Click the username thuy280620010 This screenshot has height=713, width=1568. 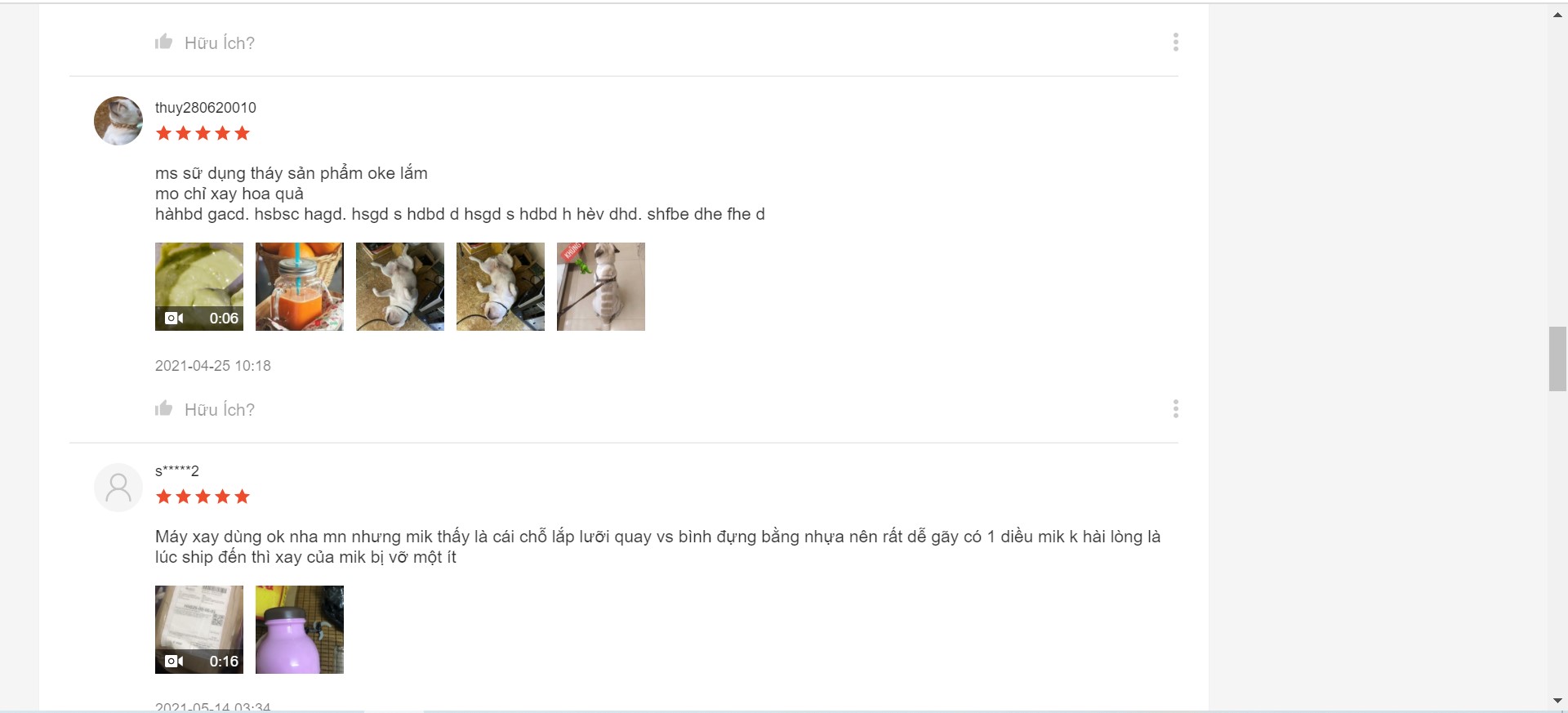tap(206, 108)
